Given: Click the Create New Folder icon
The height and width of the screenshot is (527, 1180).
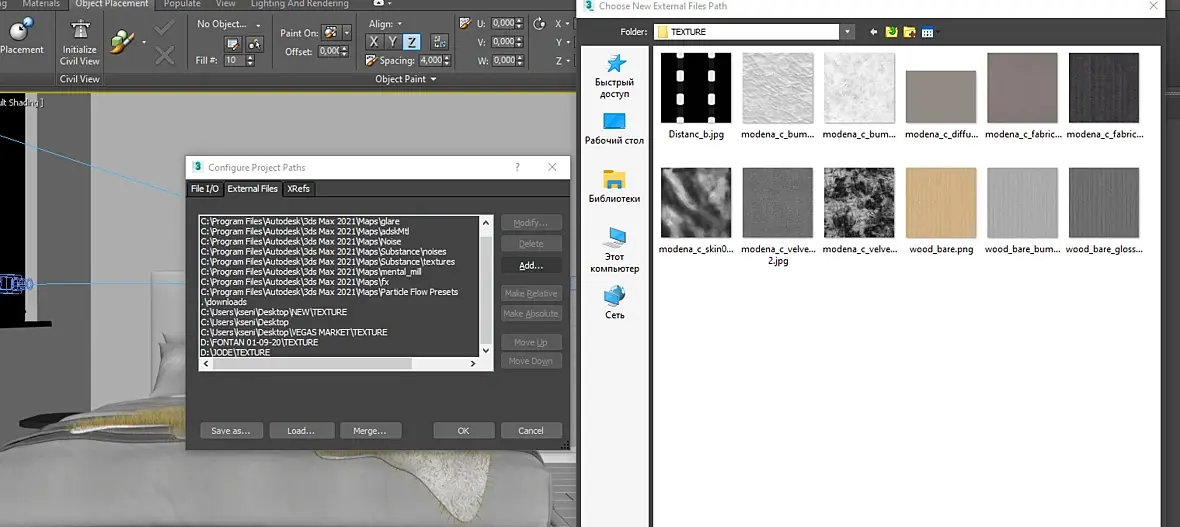Looking at the screenshot, I should [910, 32].
